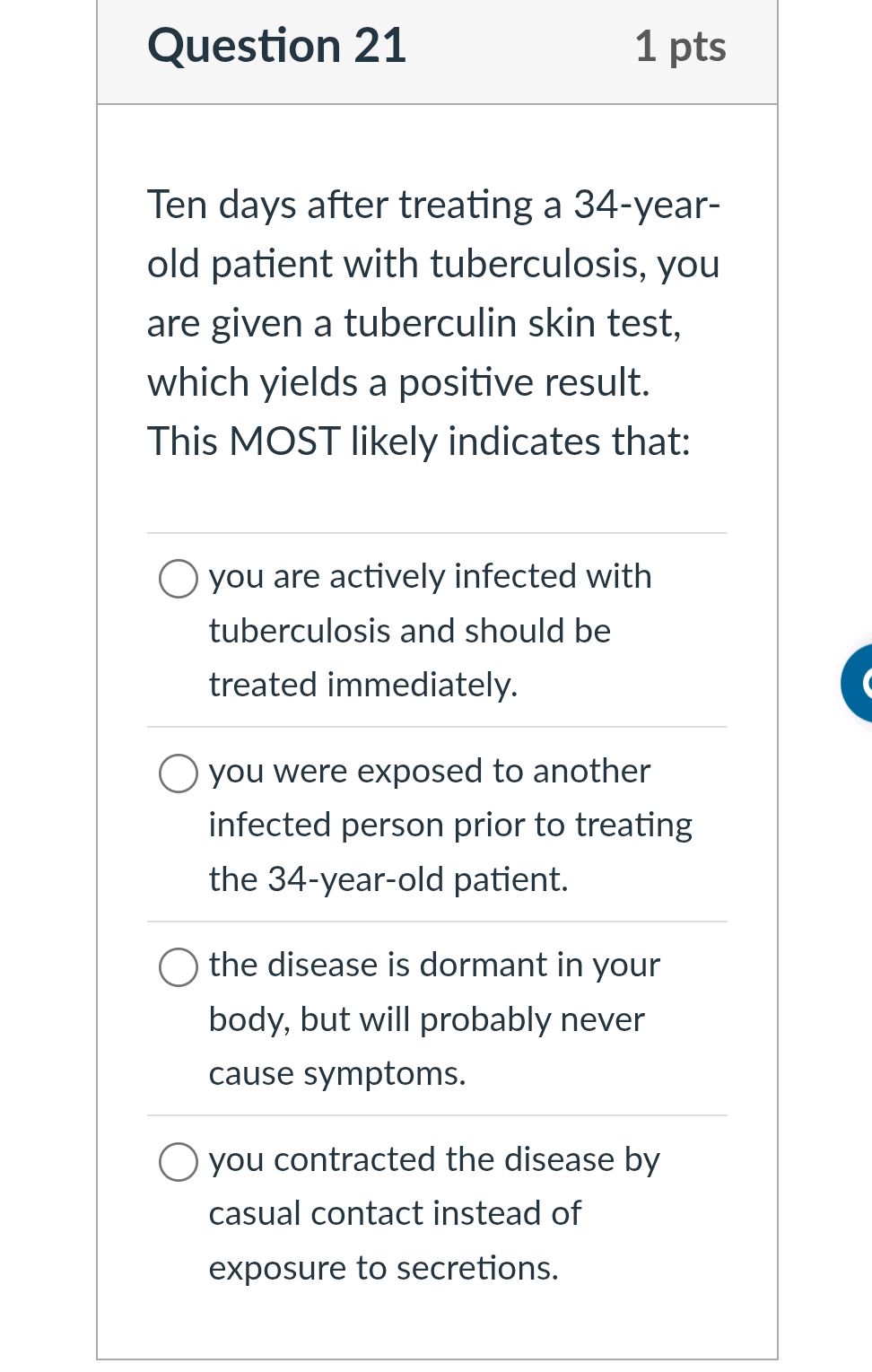Click the empty radio circle of the second option
Screen dimensions: 872x1372
point(179,773)
